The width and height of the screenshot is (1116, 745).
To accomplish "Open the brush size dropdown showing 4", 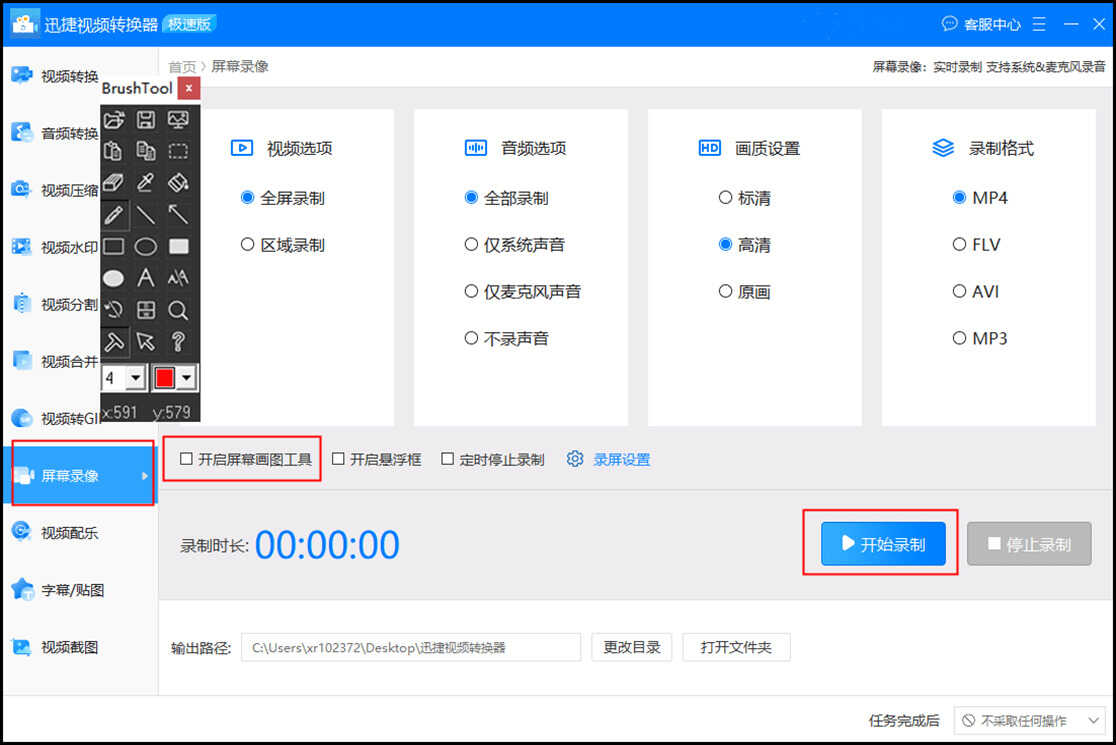I will click(135, 378).
